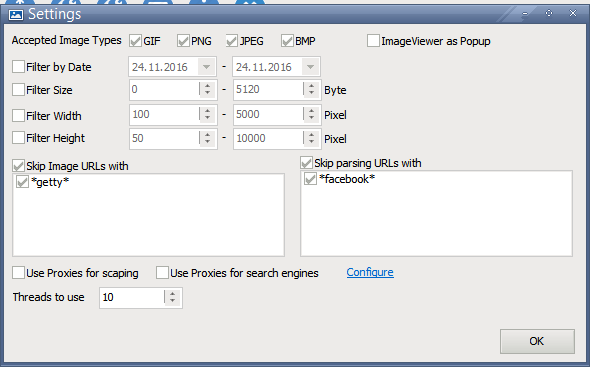Increase the maximum Filter Height value
Screen dimensions: 590x367
[311, 135]
